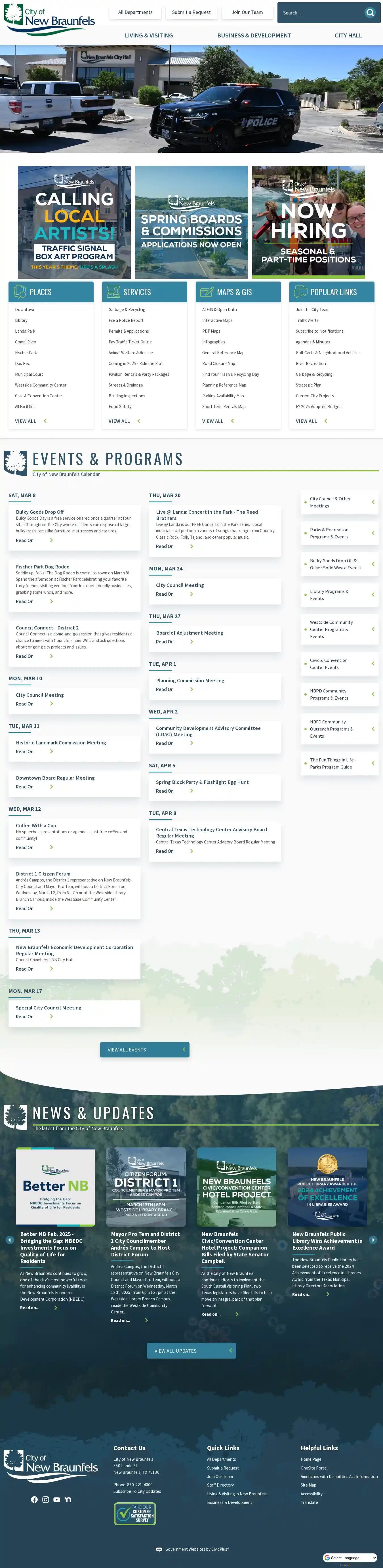Open District 1 Citizen Forum news thumbnail
This screenshot has height=1568, width=383.
click(146, 1187)
